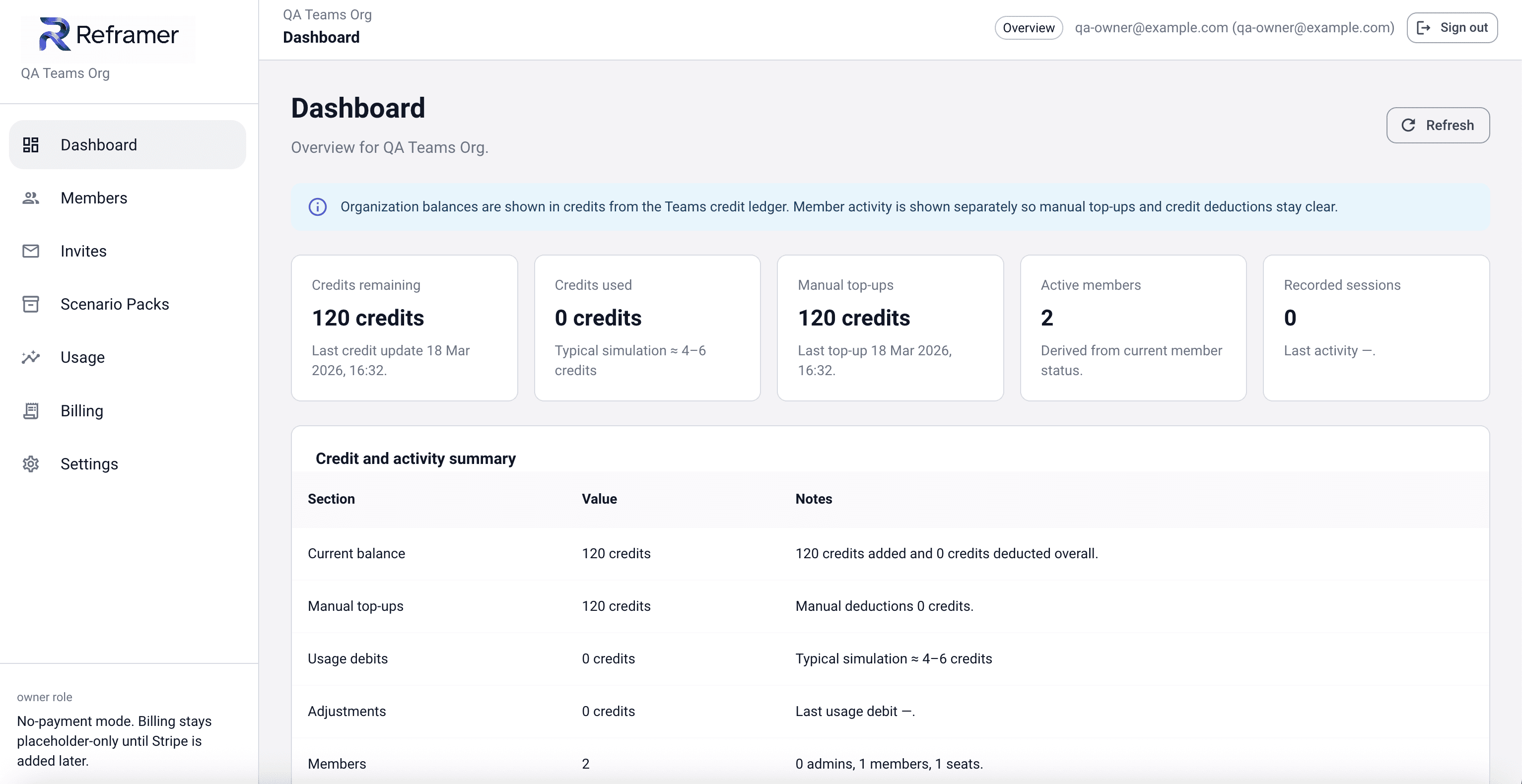Image resolution: width=1522 pixels, height=784 pixels.
Task: Click the circular arrow refresh icon
Action: [1408, 125]
